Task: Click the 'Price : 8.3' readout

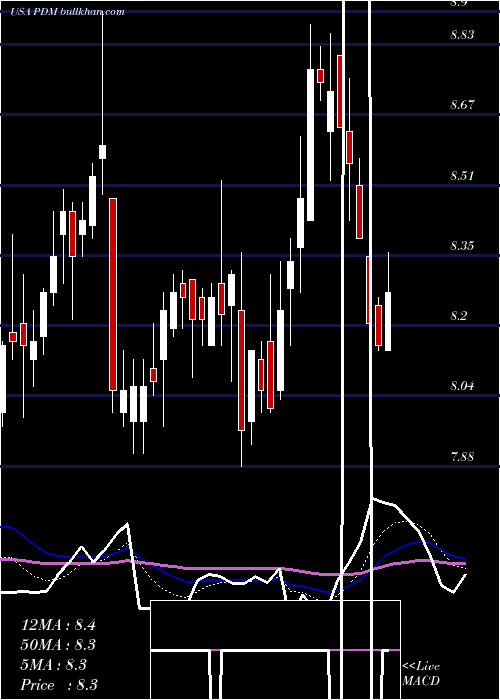Action: (x=59, y=685)
